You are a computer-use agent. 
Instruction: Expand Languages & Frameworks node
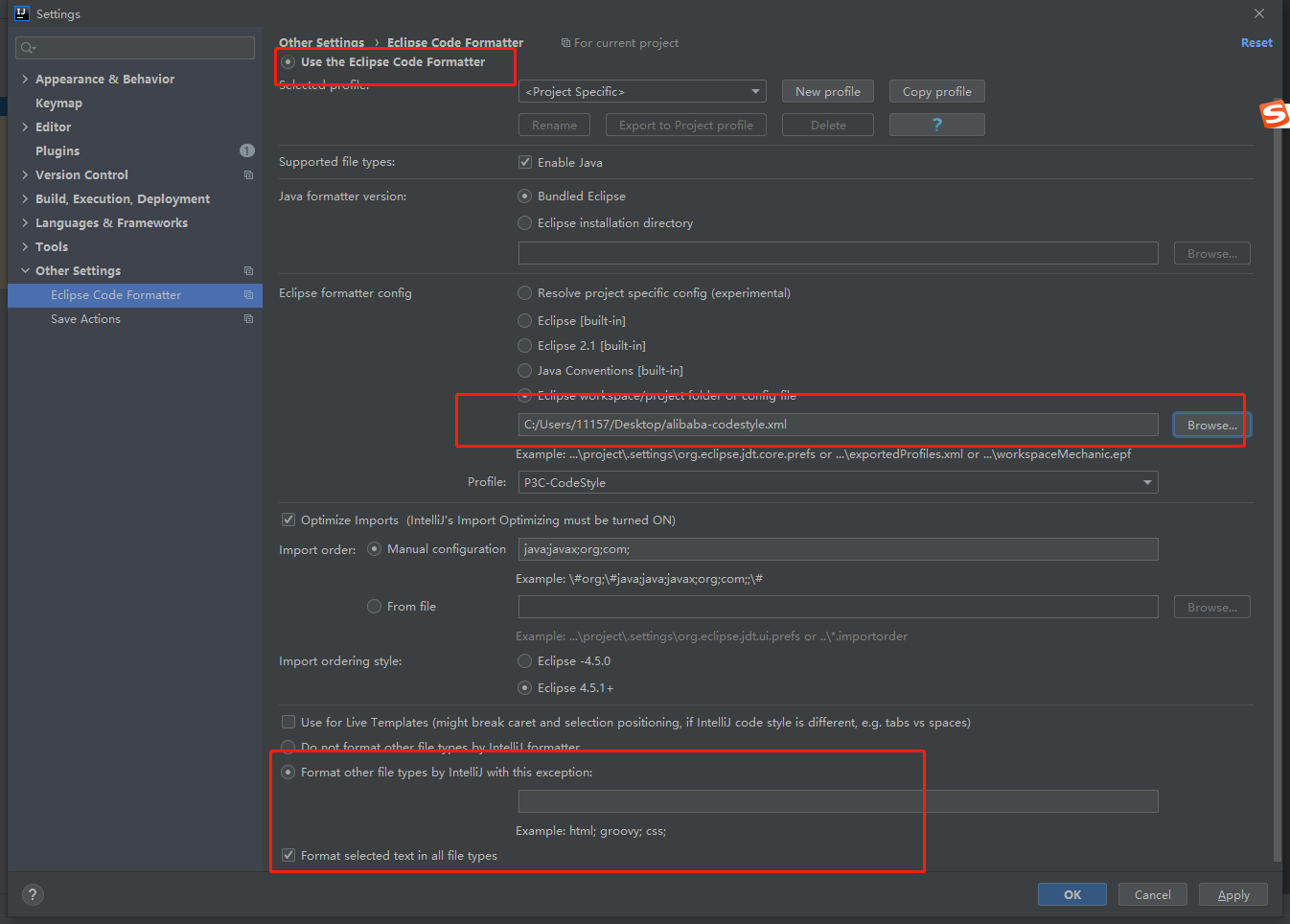tap(25, 222)
